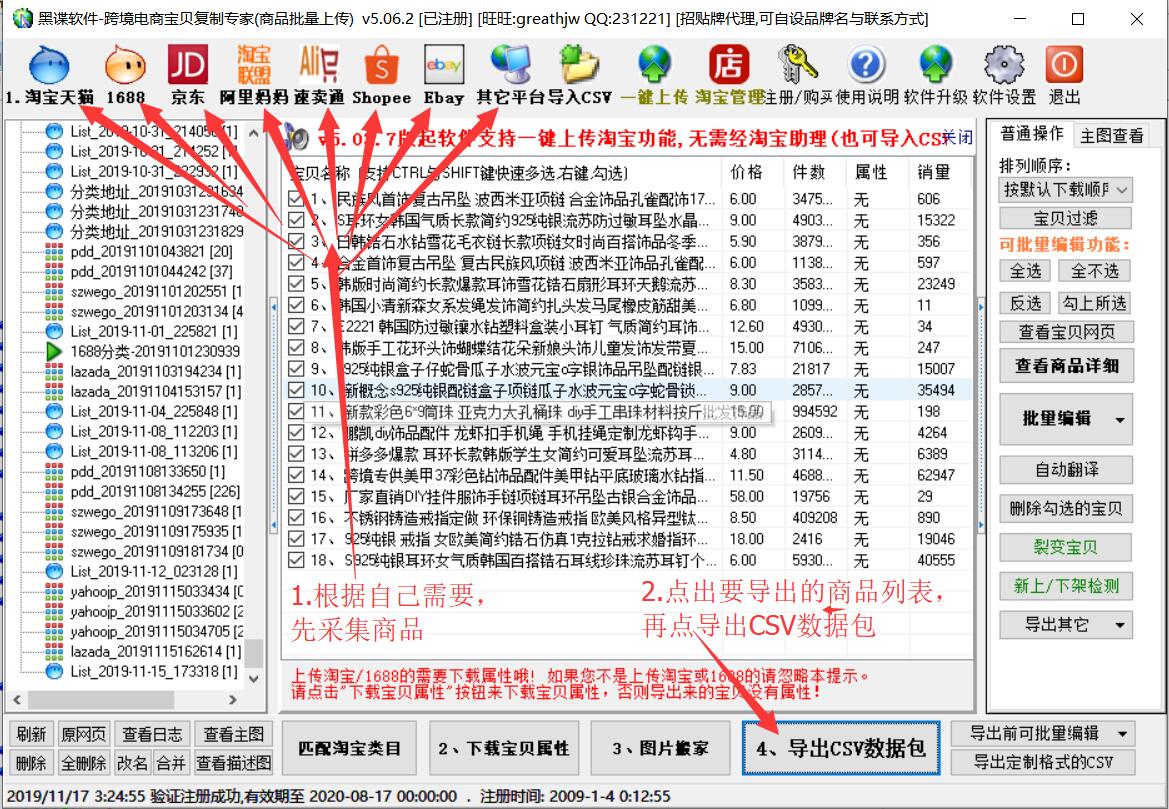Image resolution: width=1169 pixels, height=809 pixels.
Task: Select tree item pdd_20191101043821 [20]
Action: point(151,251)
